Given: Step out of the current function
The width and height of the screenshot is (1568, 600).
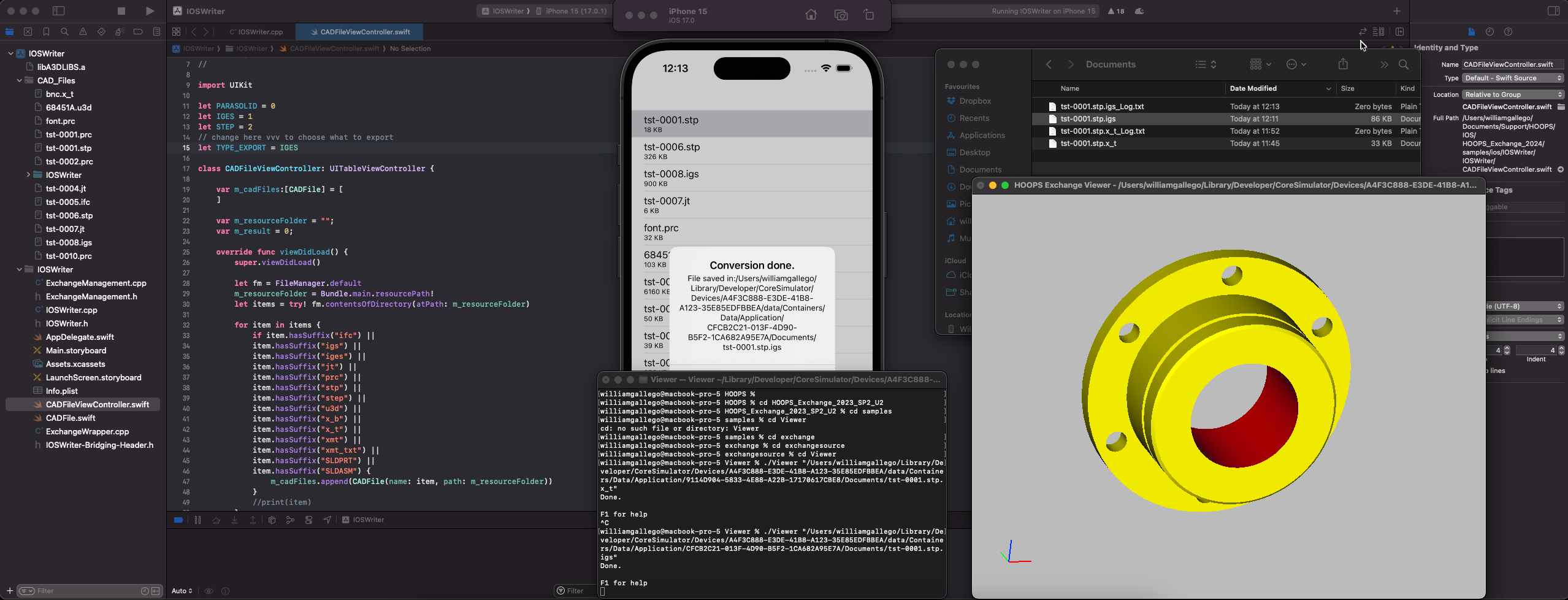Looking at the screenshot, I should coord(253,520).
